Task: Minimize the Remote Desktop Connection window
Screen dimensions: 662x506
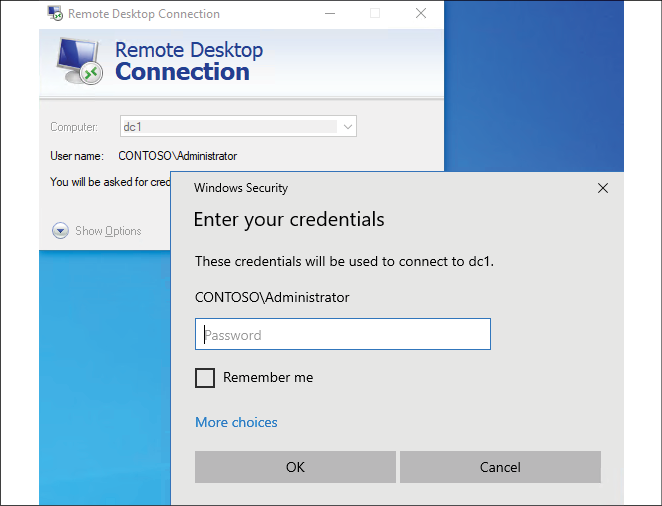Action: 330,14
